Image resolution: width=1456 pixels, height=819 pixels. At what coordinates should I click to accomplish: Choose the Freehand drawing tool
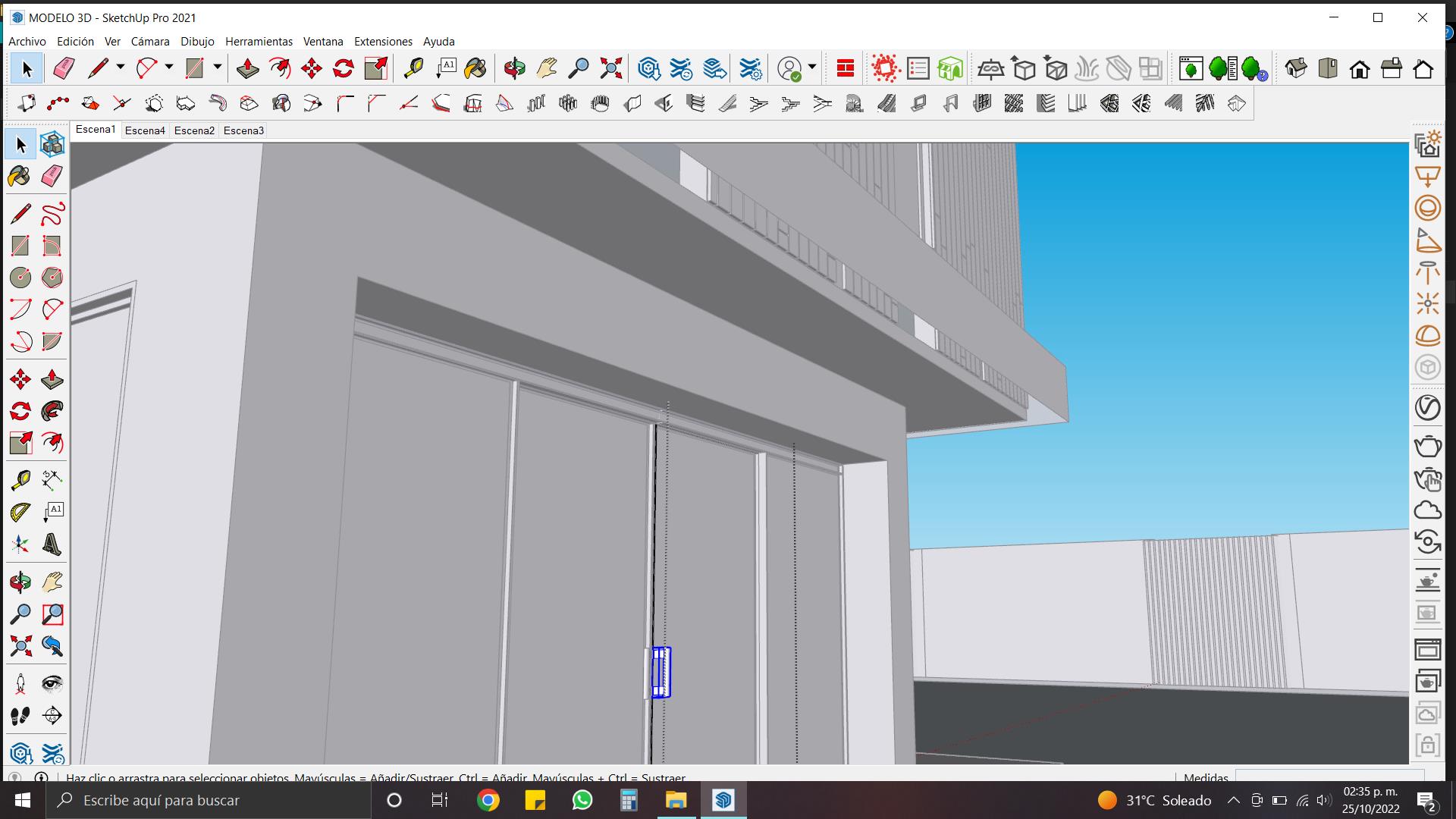(x=52, y=215)
